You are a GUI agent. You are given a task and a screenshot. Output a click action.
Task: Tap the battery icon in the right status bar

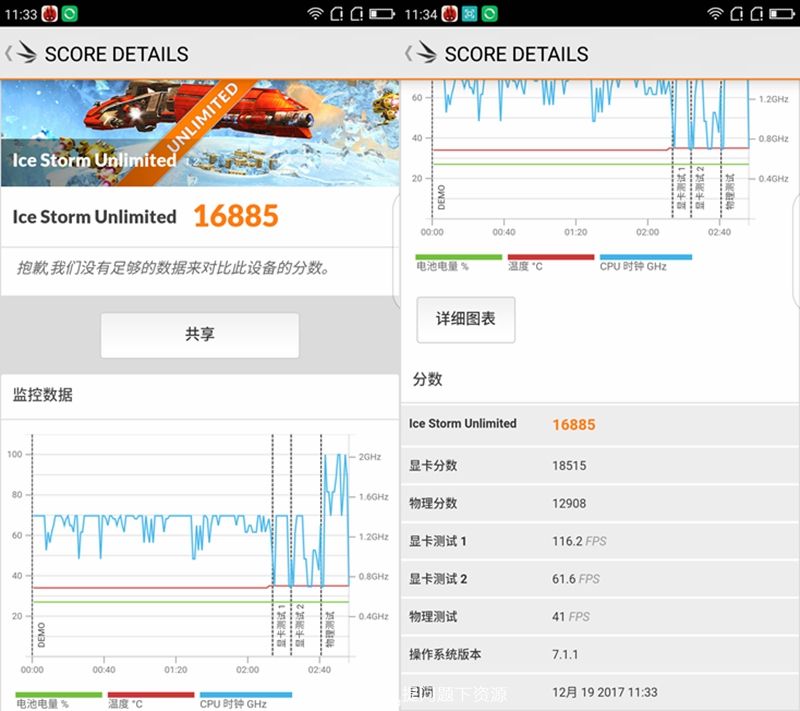point(782,14)
